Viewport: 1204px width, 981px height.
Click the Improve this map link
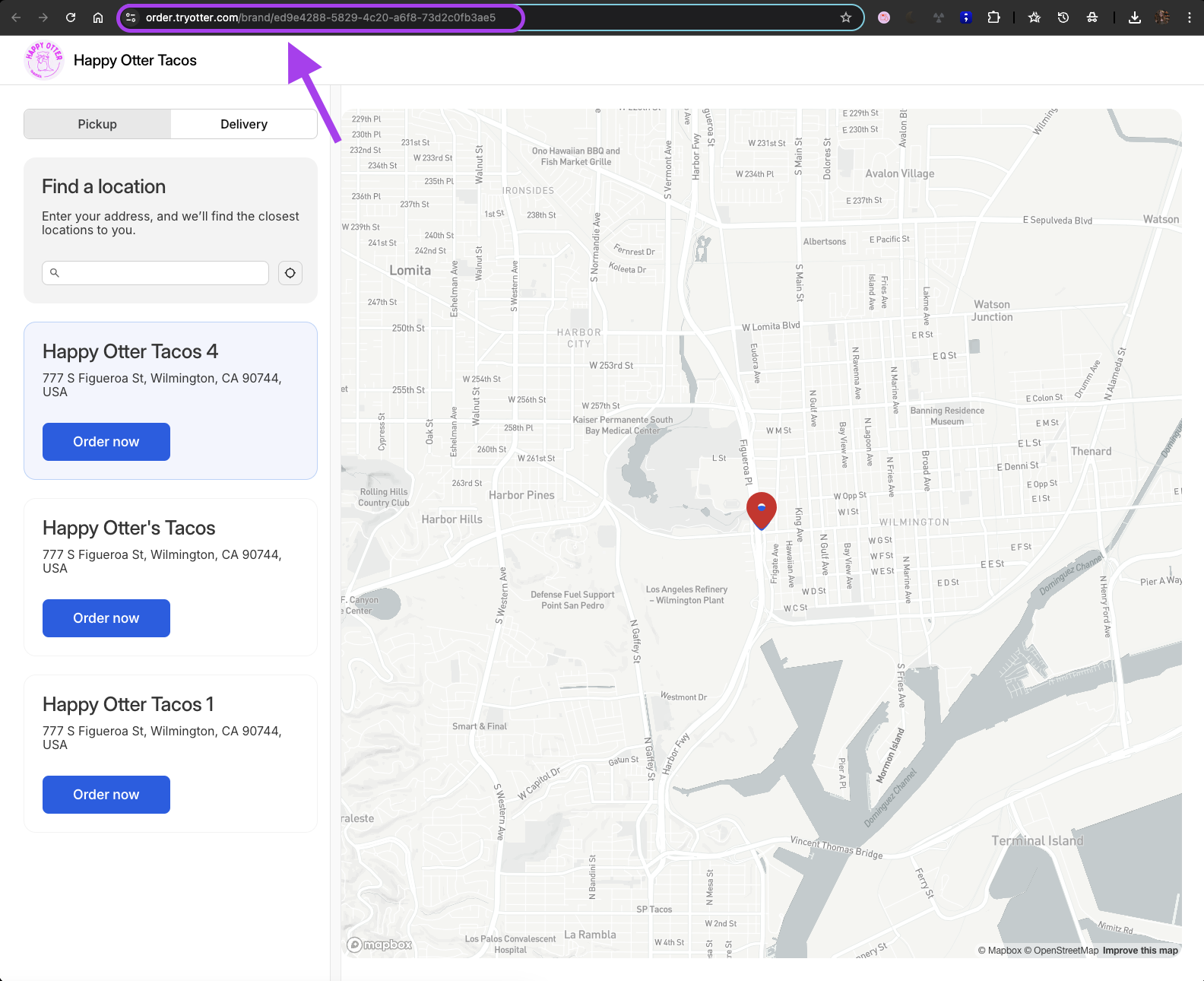click(x=1140, y=951)
